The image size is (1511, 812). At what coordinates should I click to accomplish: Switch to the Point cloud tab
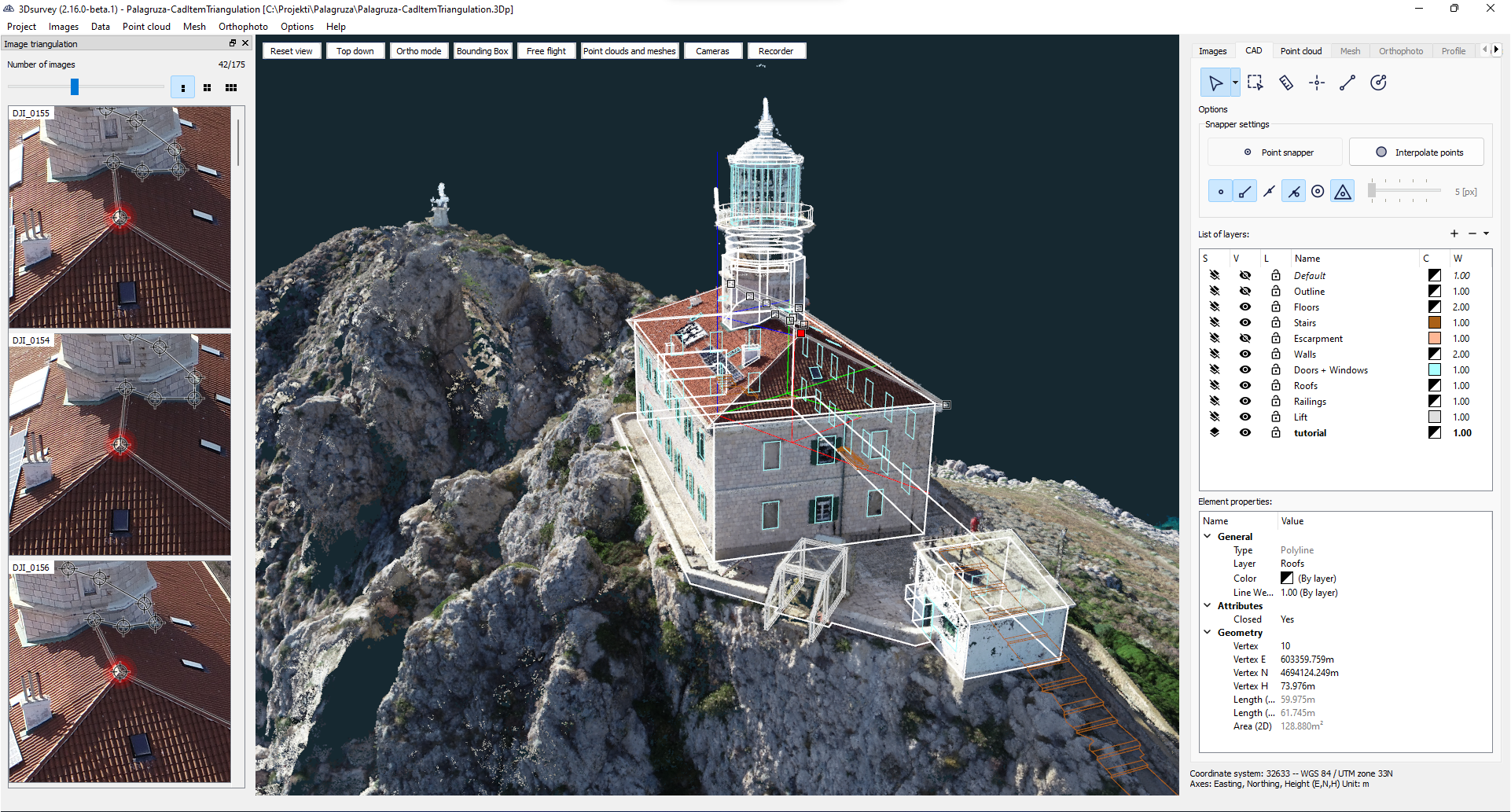(x=1301, y=50)
